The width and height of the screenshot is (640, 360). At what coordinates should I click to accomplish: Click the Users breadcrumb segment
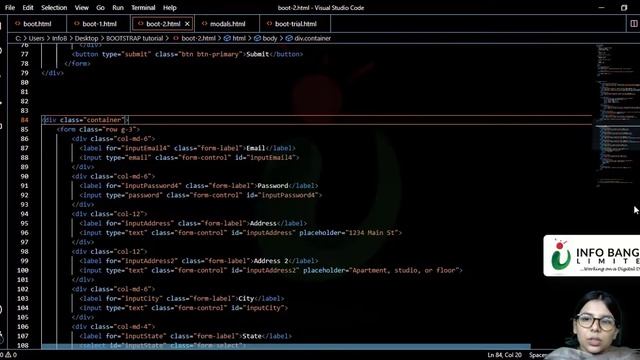pyautogui.click(x=36, y=38)
